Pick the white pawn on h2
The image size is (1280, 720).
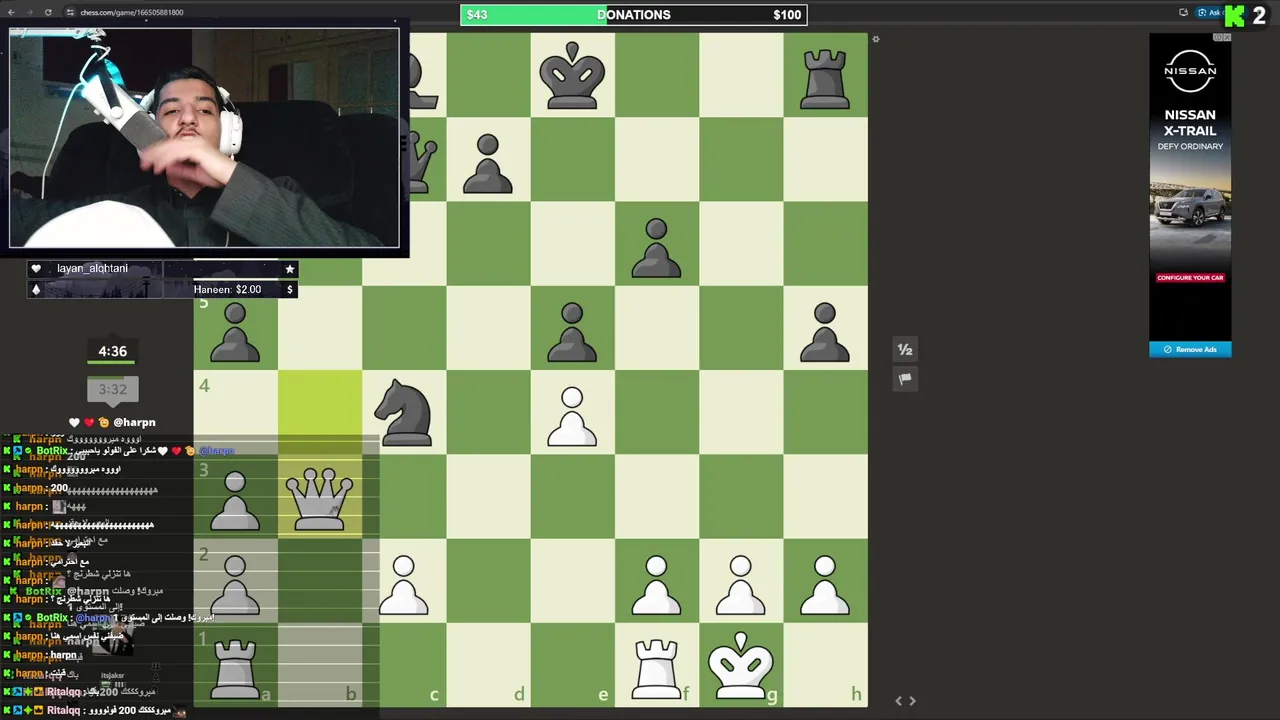(x=825, y=586)
